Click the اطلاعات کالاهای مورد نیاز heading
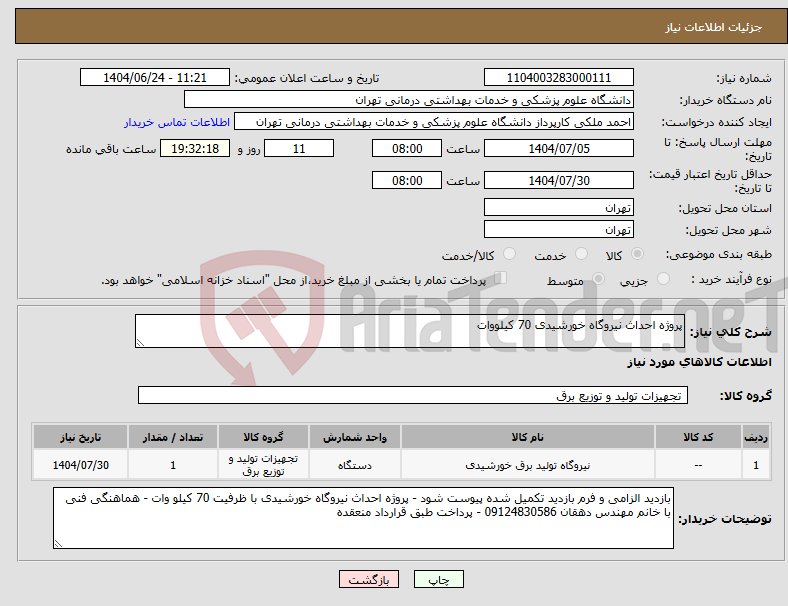Screen dimensions: 788x606 (x=699, y=362)
